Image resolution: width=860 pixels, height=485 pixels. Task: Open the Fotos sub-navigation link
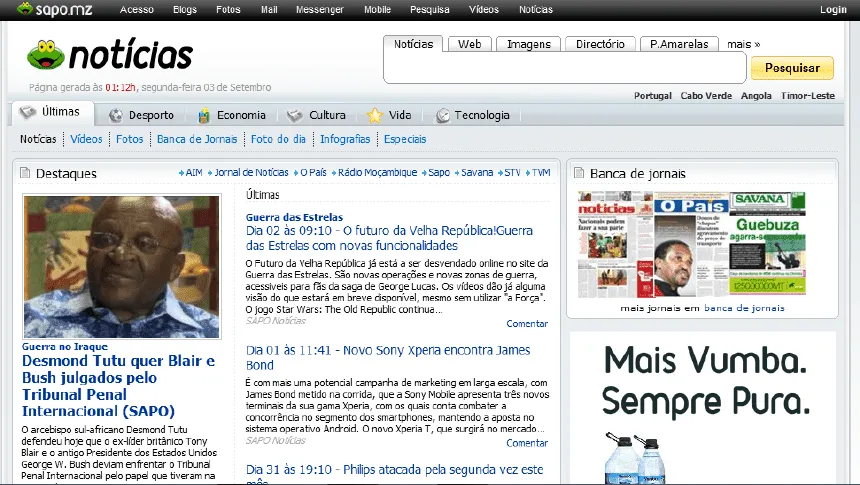129,139
